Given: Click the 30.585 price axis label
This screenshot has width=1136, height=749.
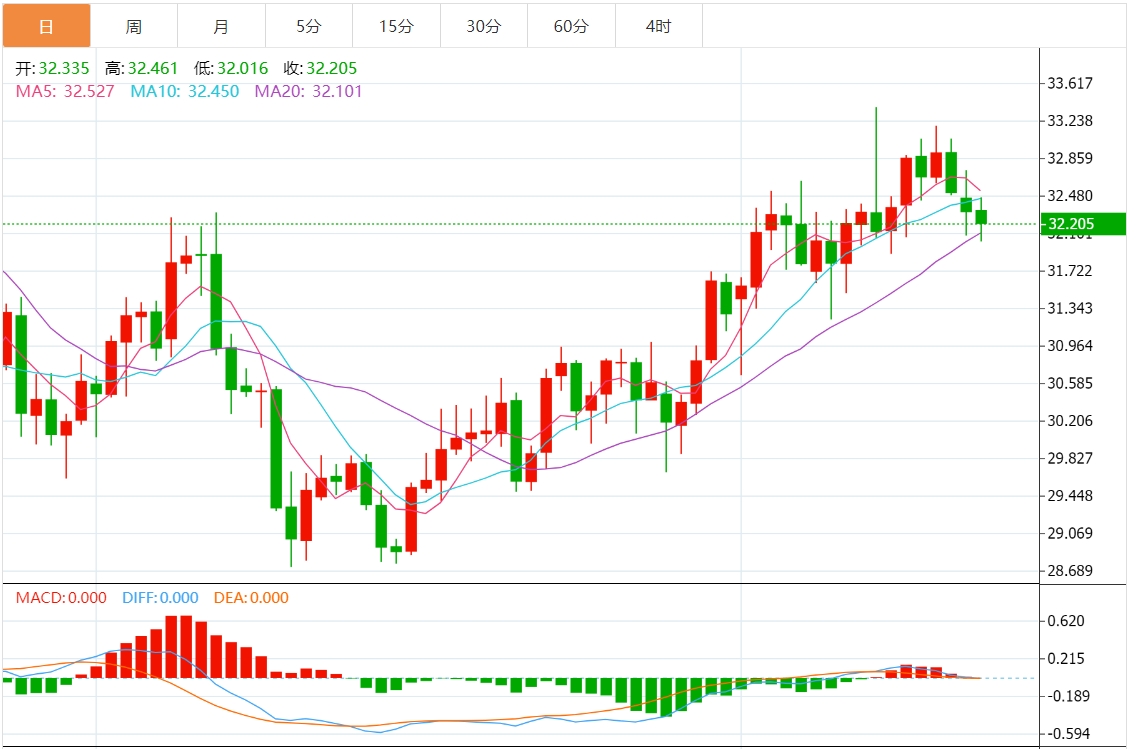Looking at the screenshot, I should click(x=1069, y=383).
